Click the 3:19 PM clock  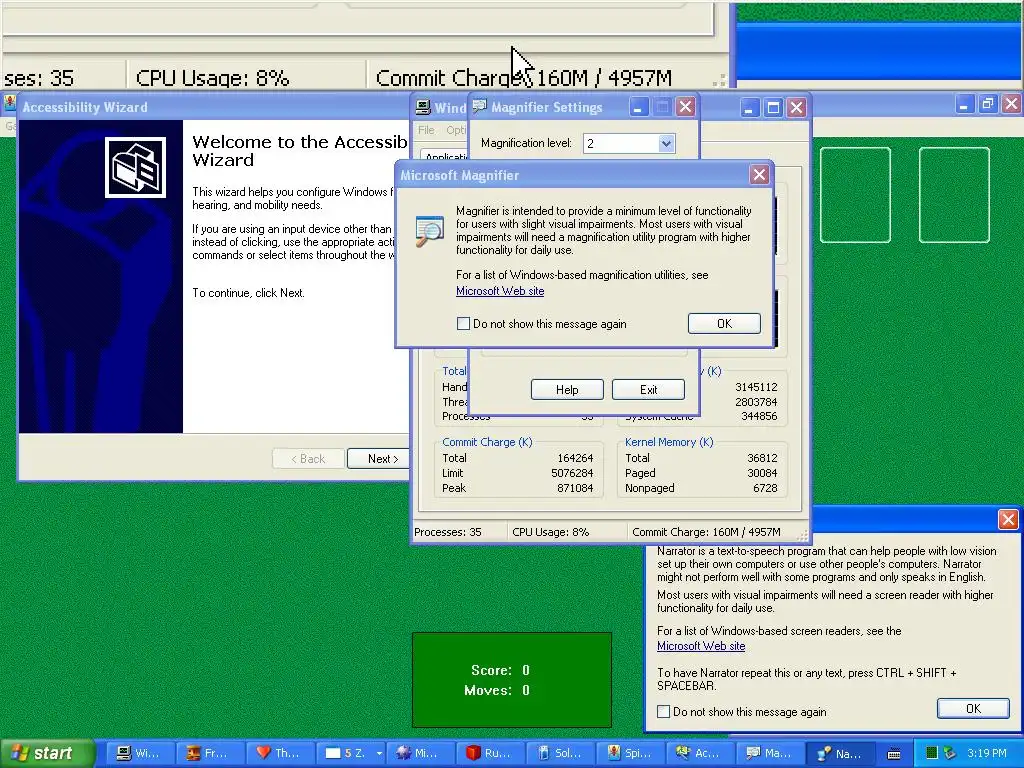click(x=987, y=753)
